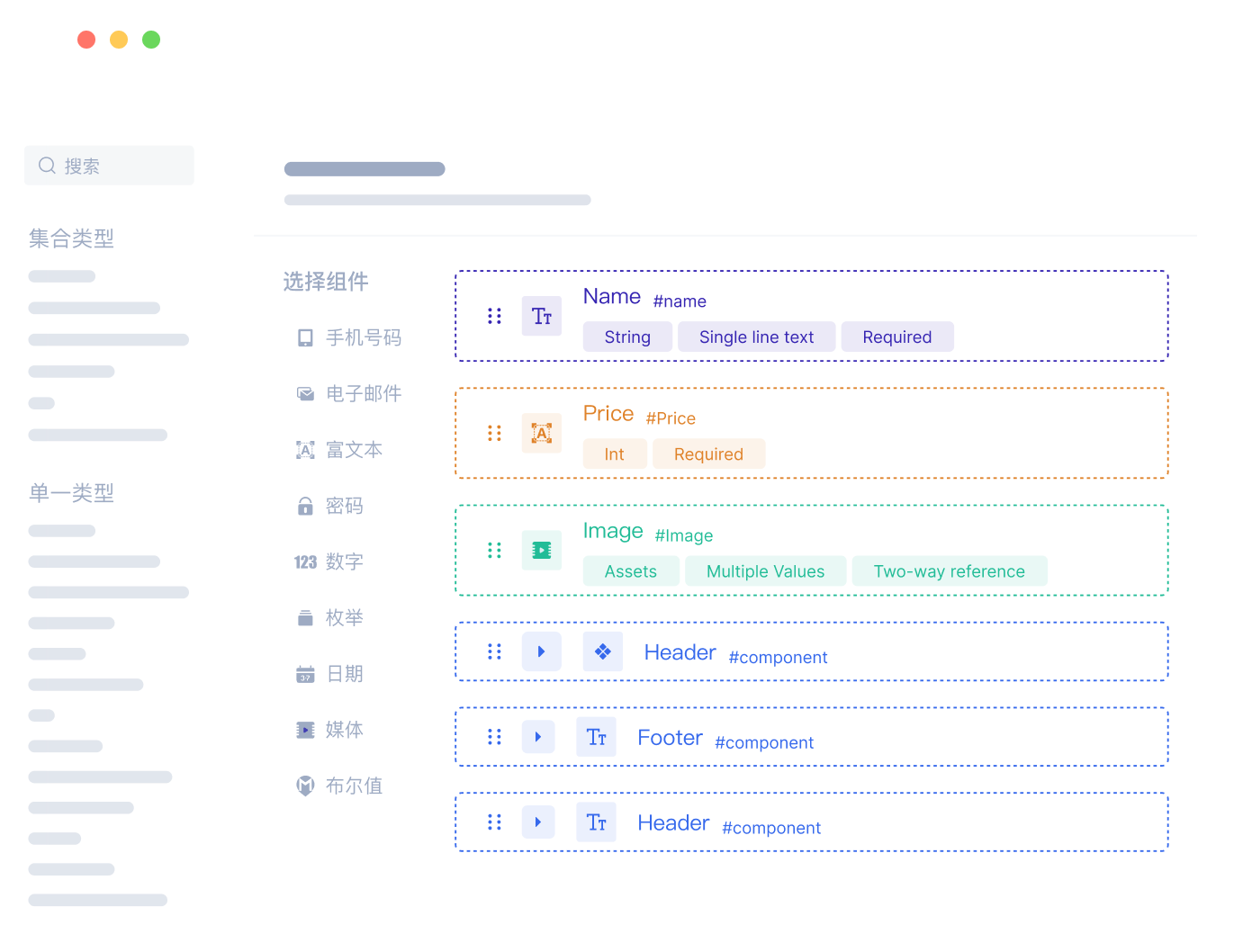This screenshot has height=952, width=1252.
Task: Click the boolean icon next to 布尔值
Action: 306,786
